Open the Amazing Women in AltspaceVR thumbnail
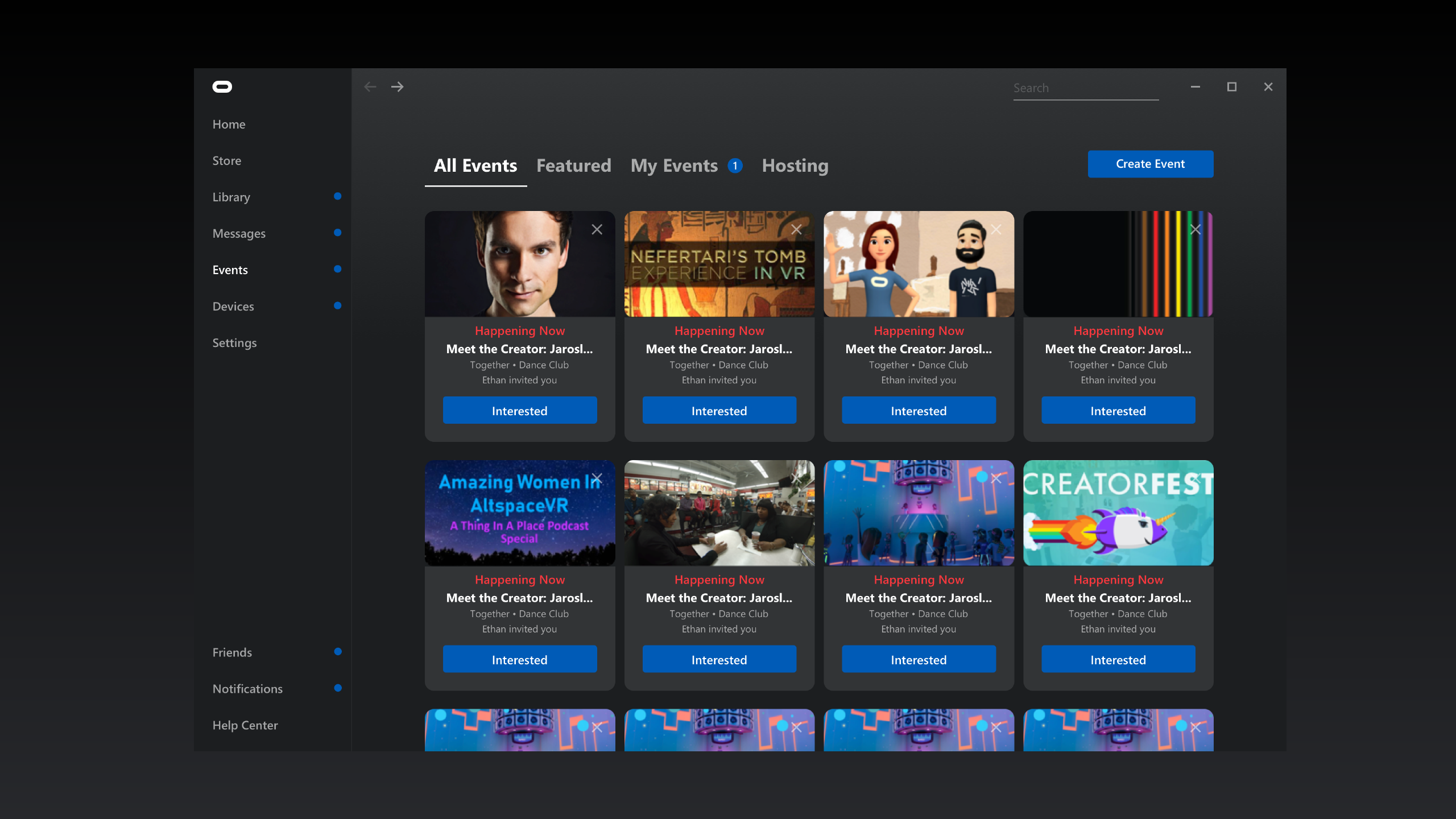This screenshot has width=1456, height=819. pos(519,513)
